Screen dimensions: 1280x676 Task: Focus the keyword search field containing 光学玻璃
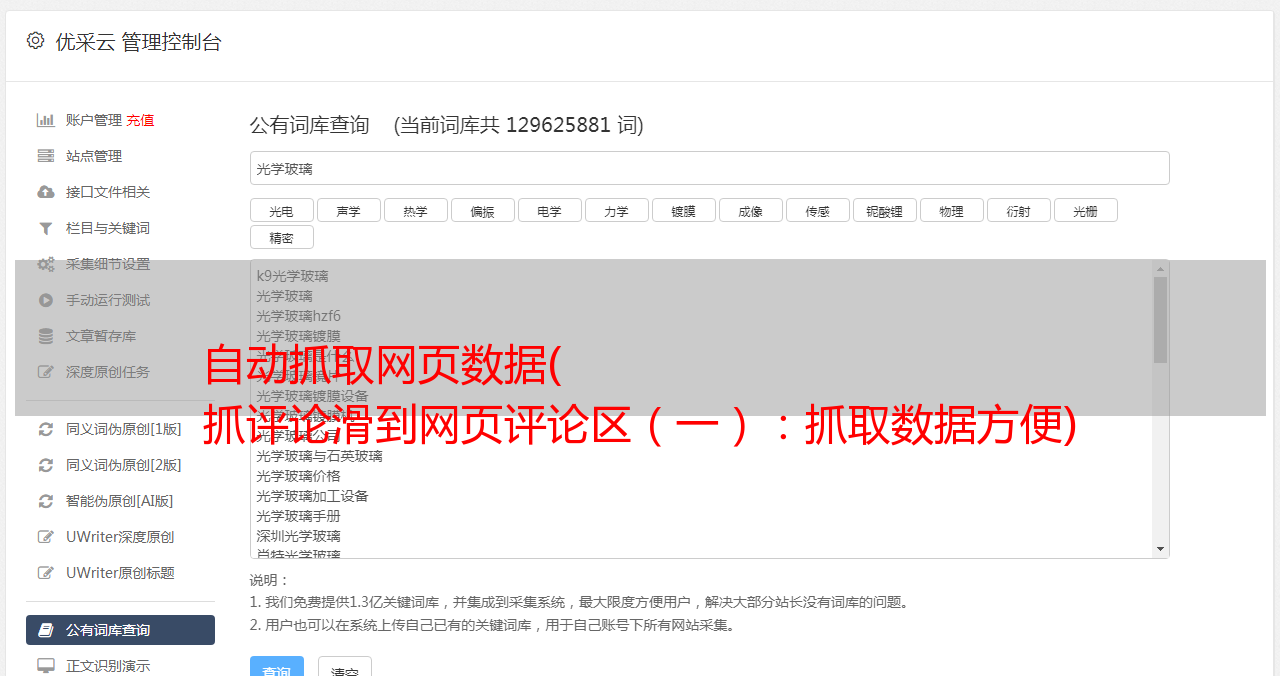pos(710,168)
